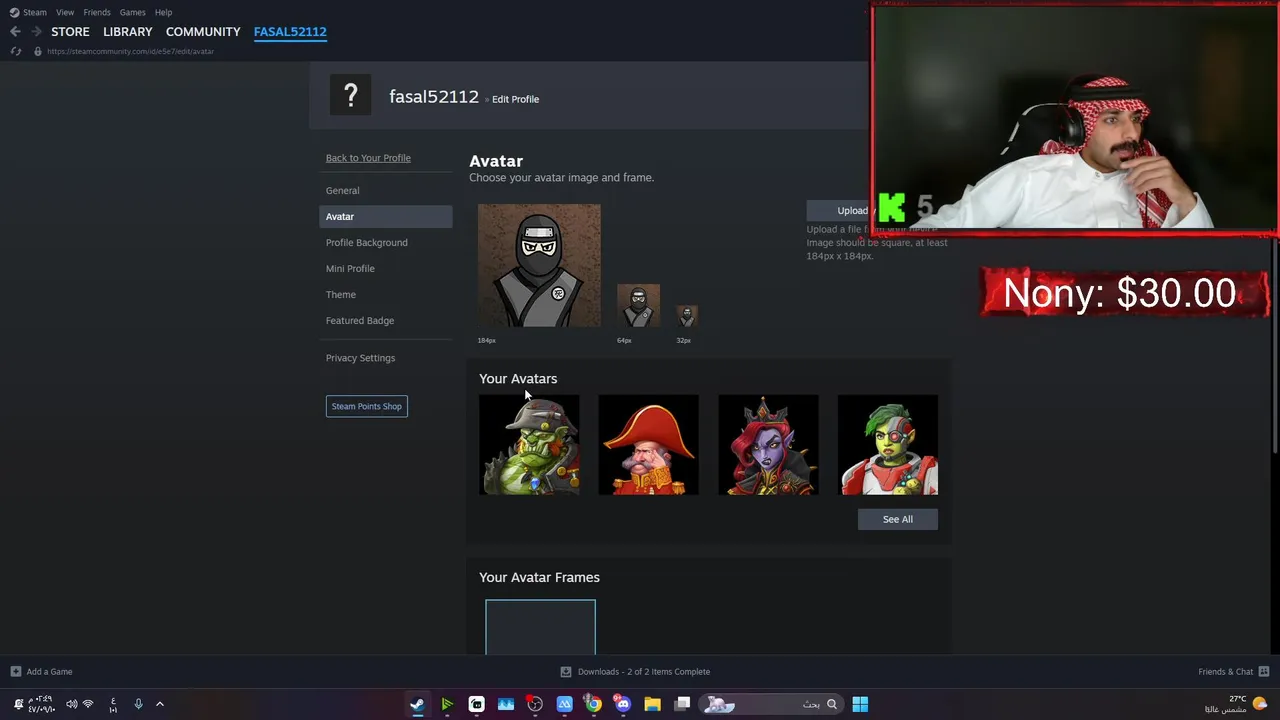
Task: Click the taskbar search box
Action: coord(770,704)
